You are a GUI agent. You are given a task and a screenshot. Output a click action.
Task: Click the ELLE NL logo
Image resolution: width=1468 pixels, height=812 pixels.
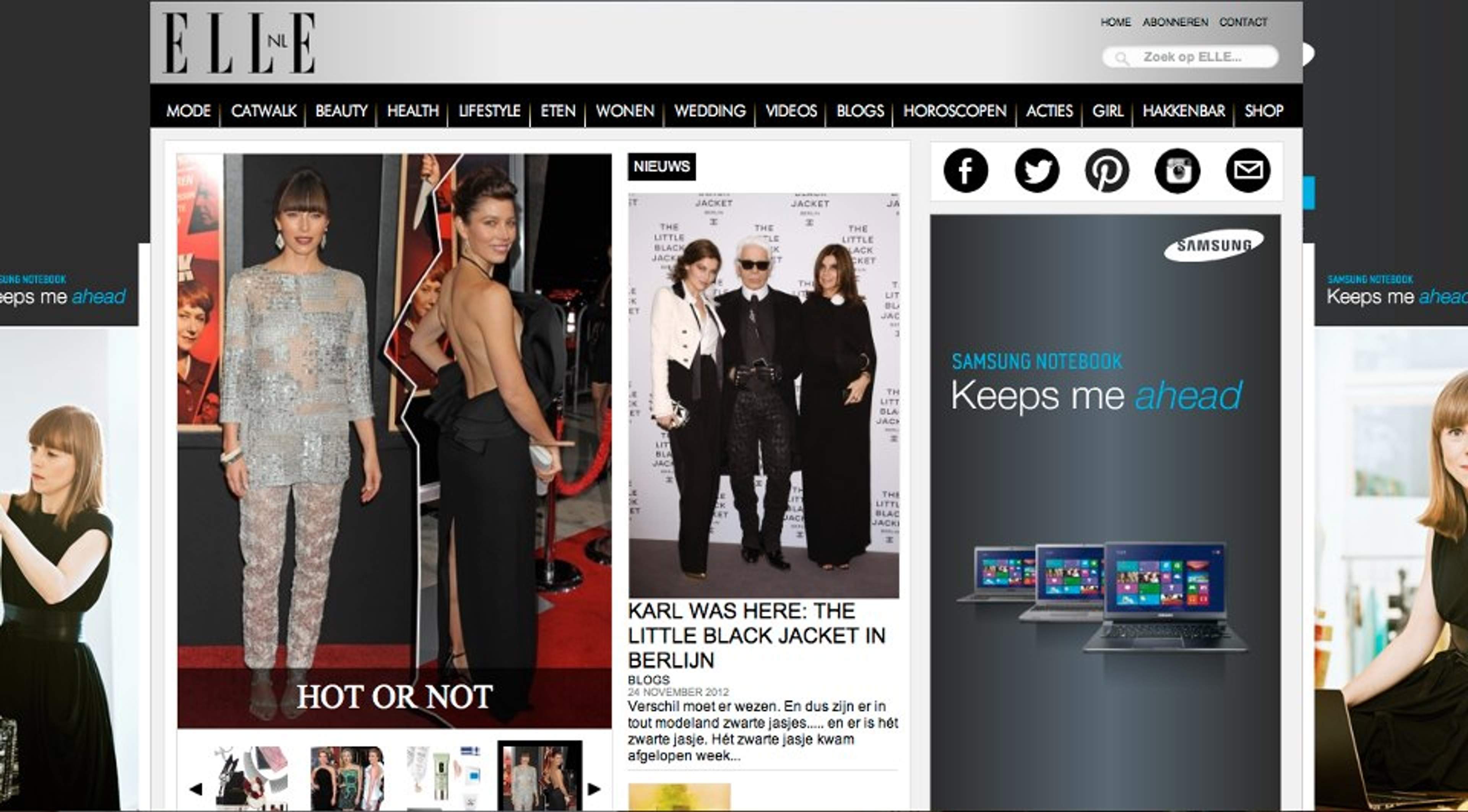(239, 43)
